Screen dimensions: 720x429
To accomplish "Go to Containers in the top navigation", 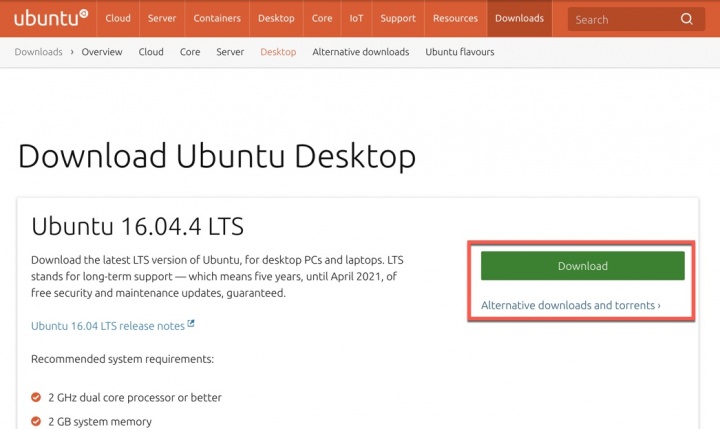I will (x=216, y=18).
